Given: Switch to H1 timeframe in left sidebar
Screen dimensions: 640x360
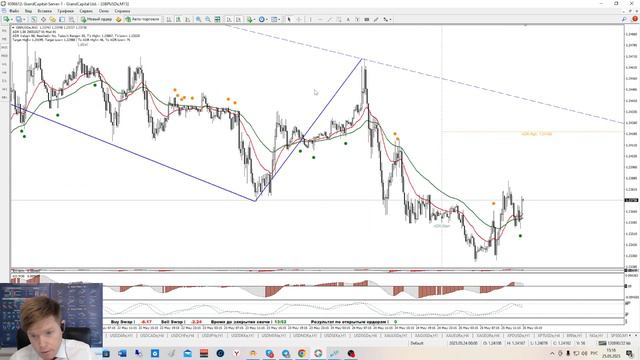Looking at the screenshot, I should (x=4, y=64).
